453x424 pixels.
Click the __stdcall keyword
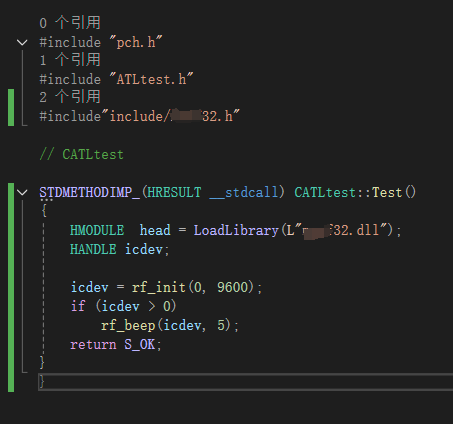243,193
